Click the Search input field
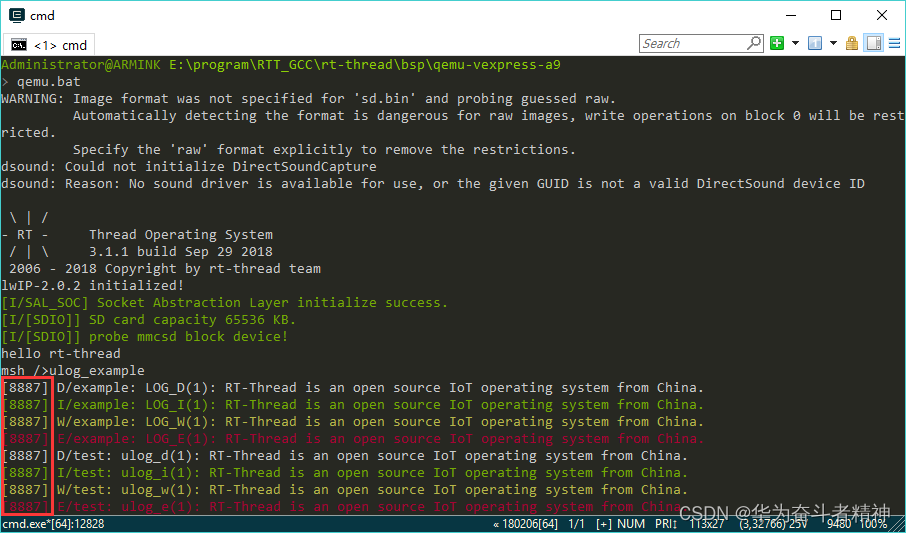The image size is (906, 533). pyautogui.click(x=701, y=43)
